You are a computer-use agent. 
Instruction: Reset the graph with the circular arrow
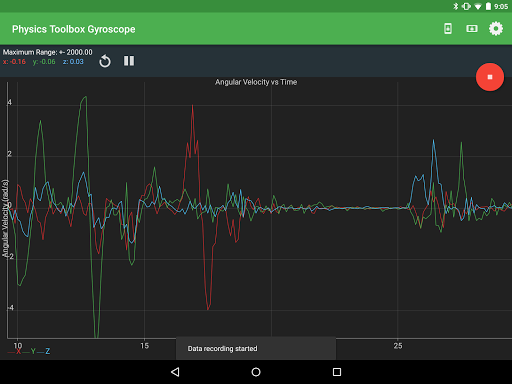(105, 61)
